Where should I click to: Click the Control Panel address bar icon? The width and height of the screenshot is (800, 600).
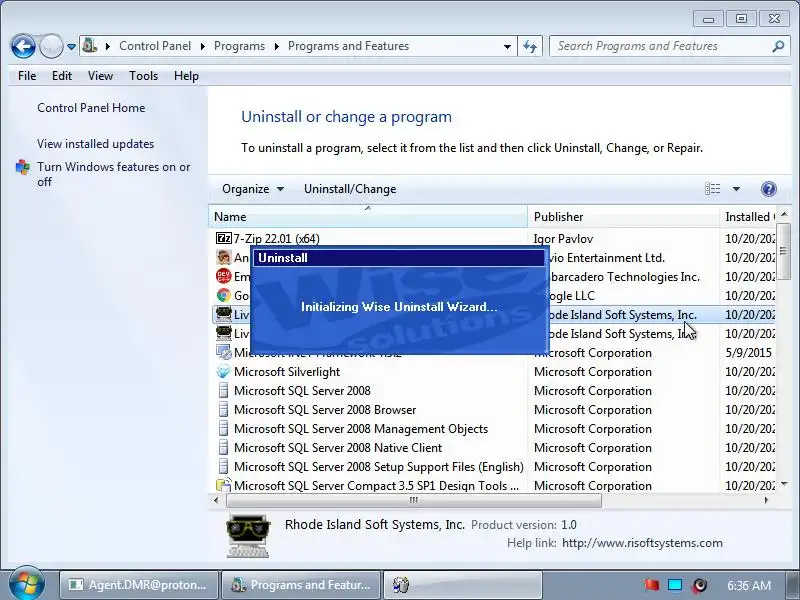point(90,45)
